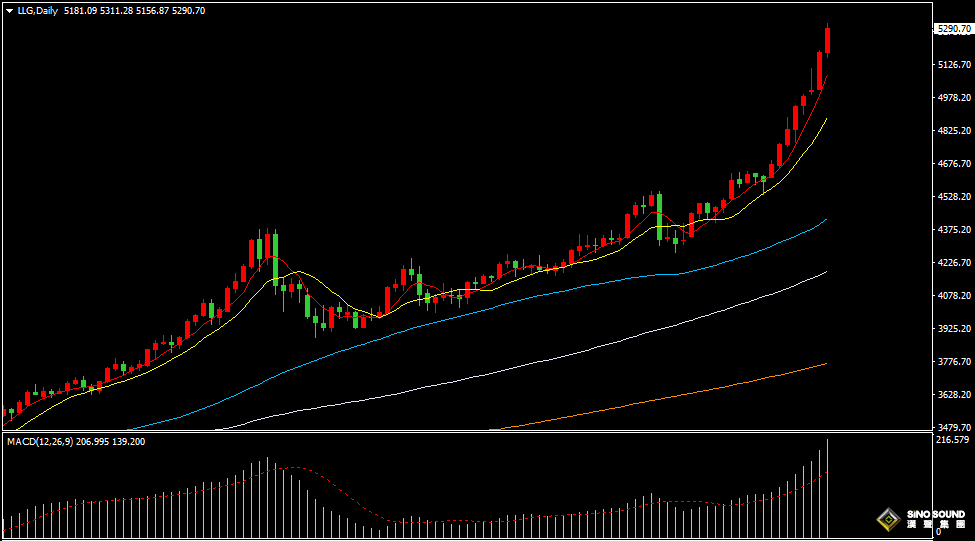Click the Sino Sound diamond logo icon
The height and width of the screenshot is (541, 975).
point(887,520)
